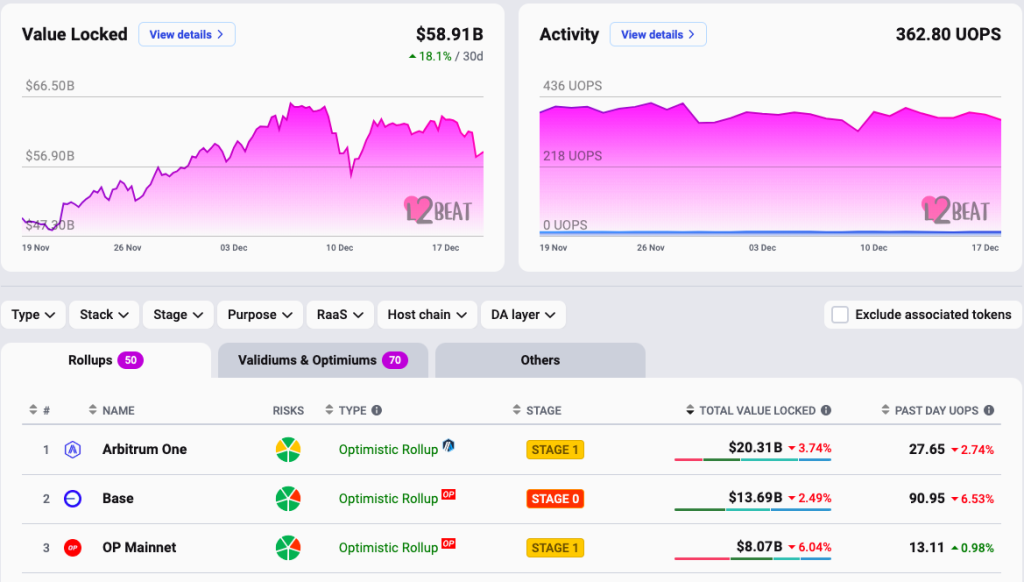The image size is (1024, 582).
Task: Open Activity View details button
Action: point(658,35)
